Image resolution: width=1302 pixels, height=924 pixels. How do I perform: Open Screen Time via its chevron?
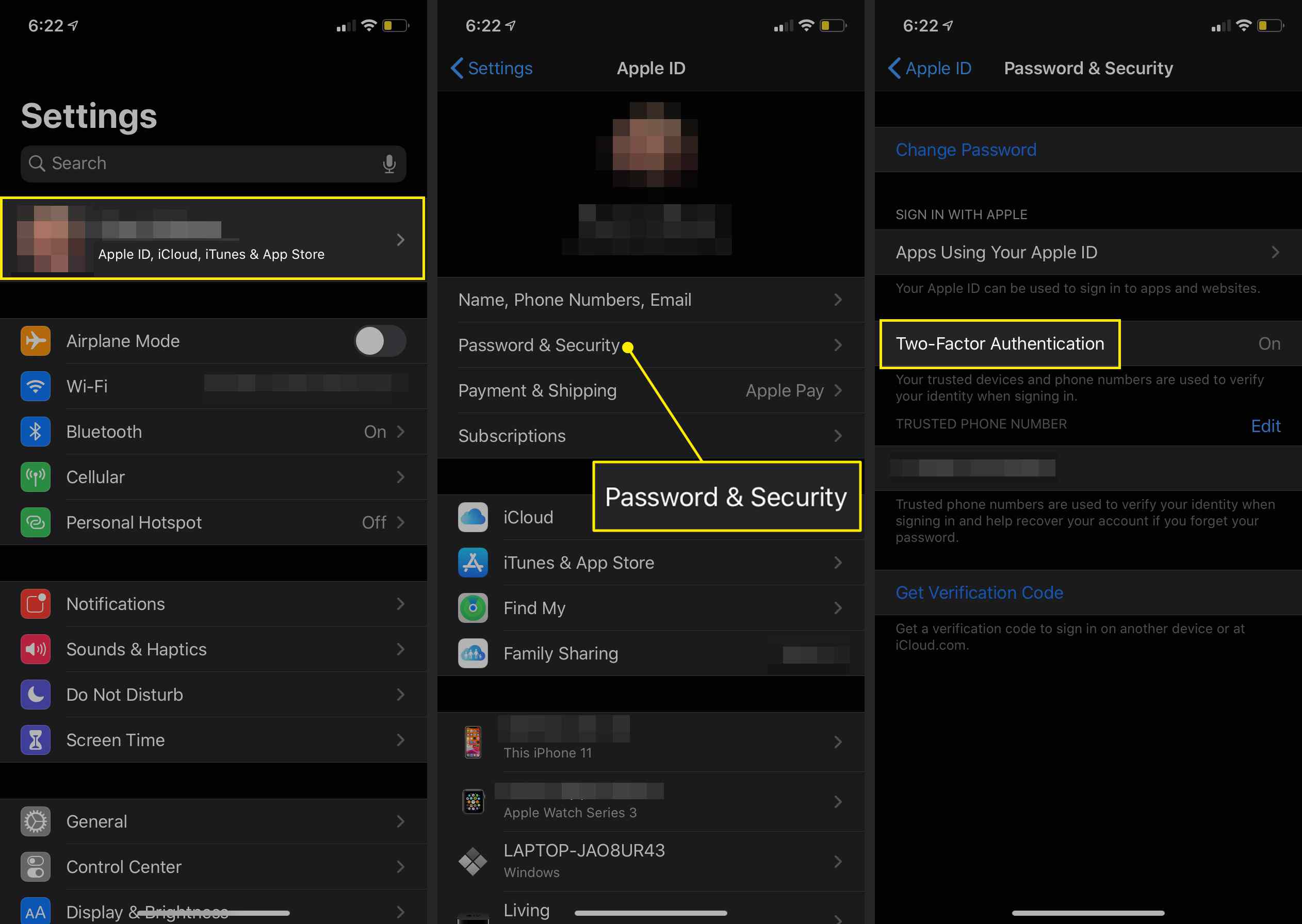(401, 739)
